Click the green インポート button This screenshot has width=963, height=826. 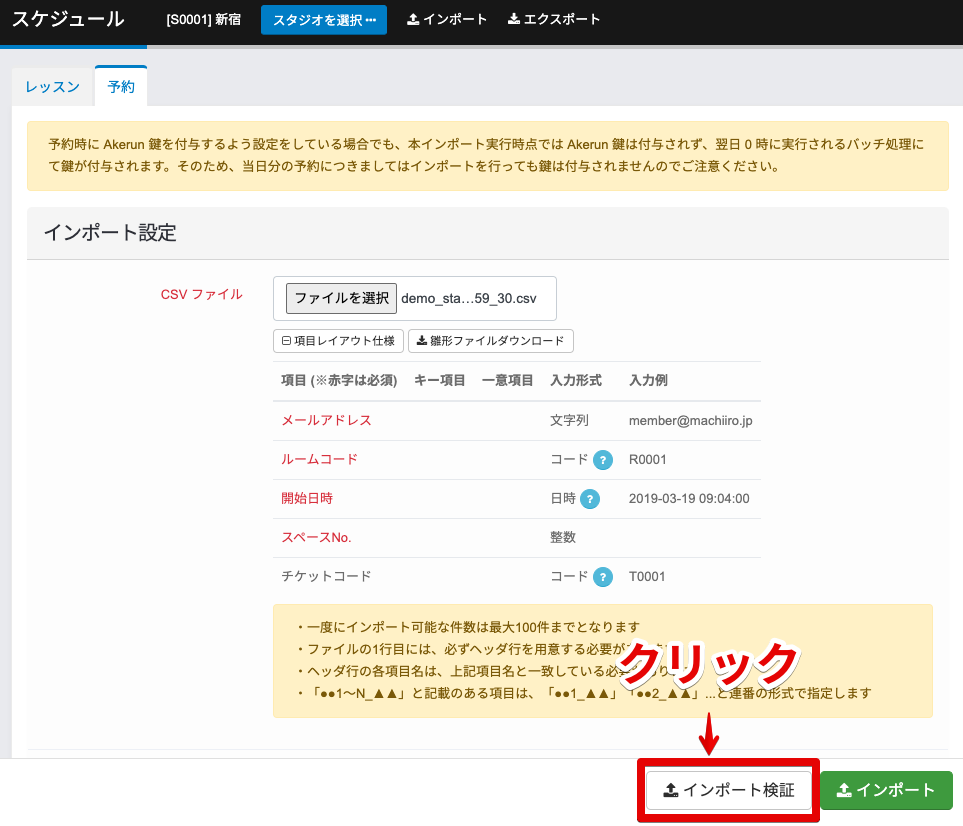click(x=886, y=790)
